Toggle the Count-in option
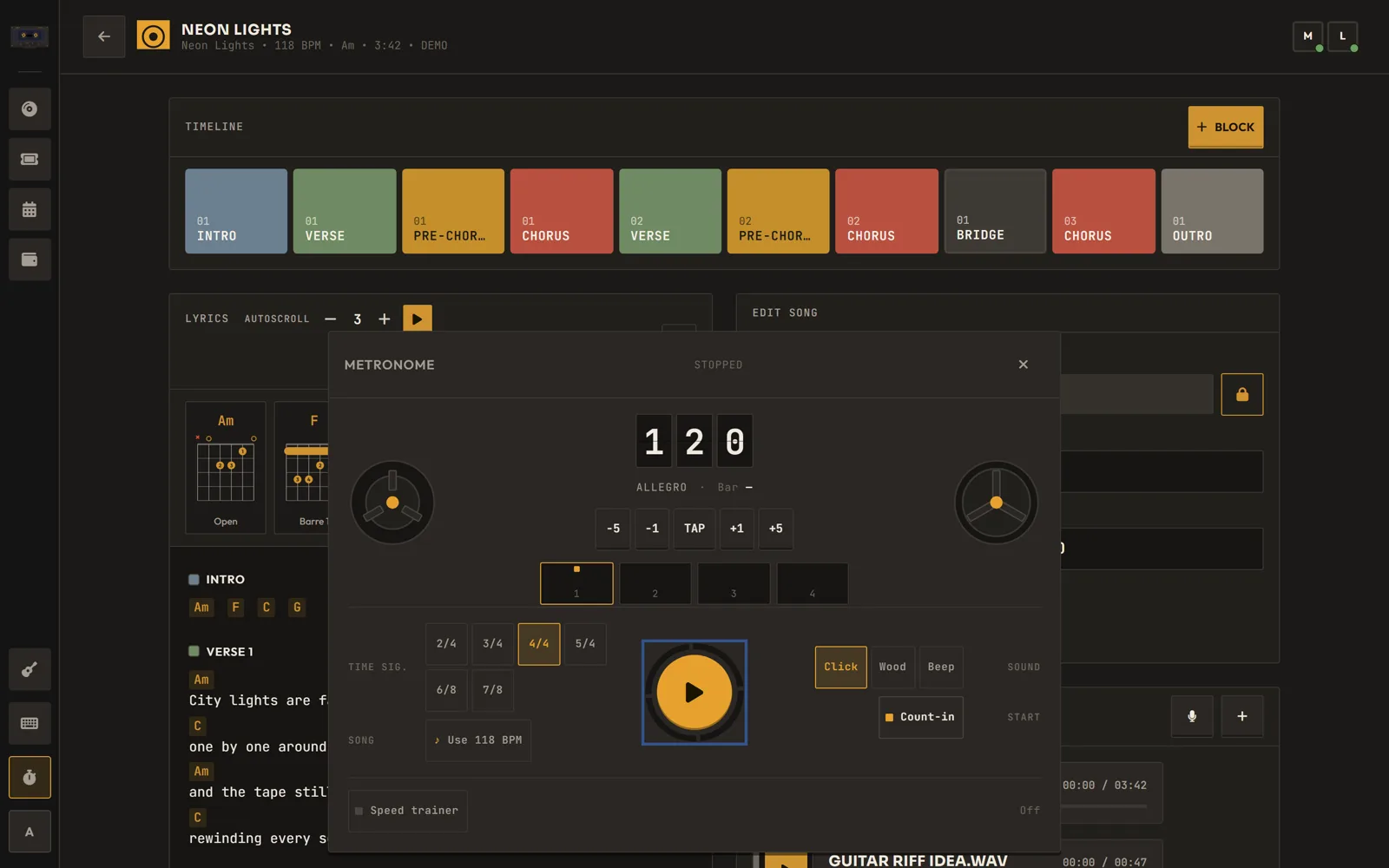Screen dimensions: 1389x868 click(920, 717)
